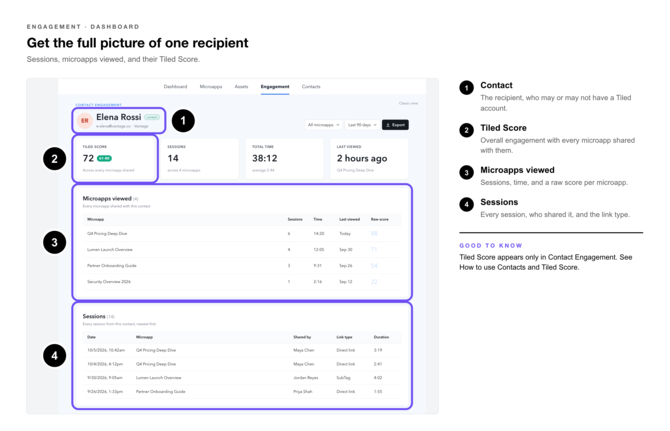
Task: Click the Total Time value 38:12
Action: (264, 158)
